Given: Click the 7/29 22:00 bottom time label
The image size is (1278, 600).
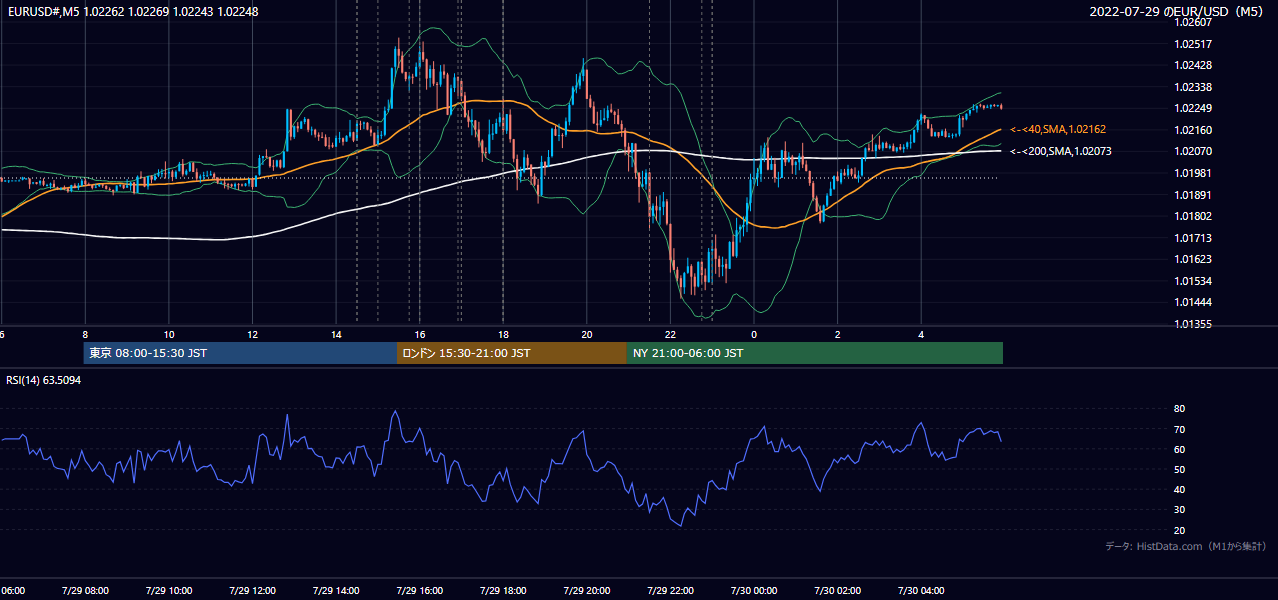Looking at the screenshot, I should (670, 591).
